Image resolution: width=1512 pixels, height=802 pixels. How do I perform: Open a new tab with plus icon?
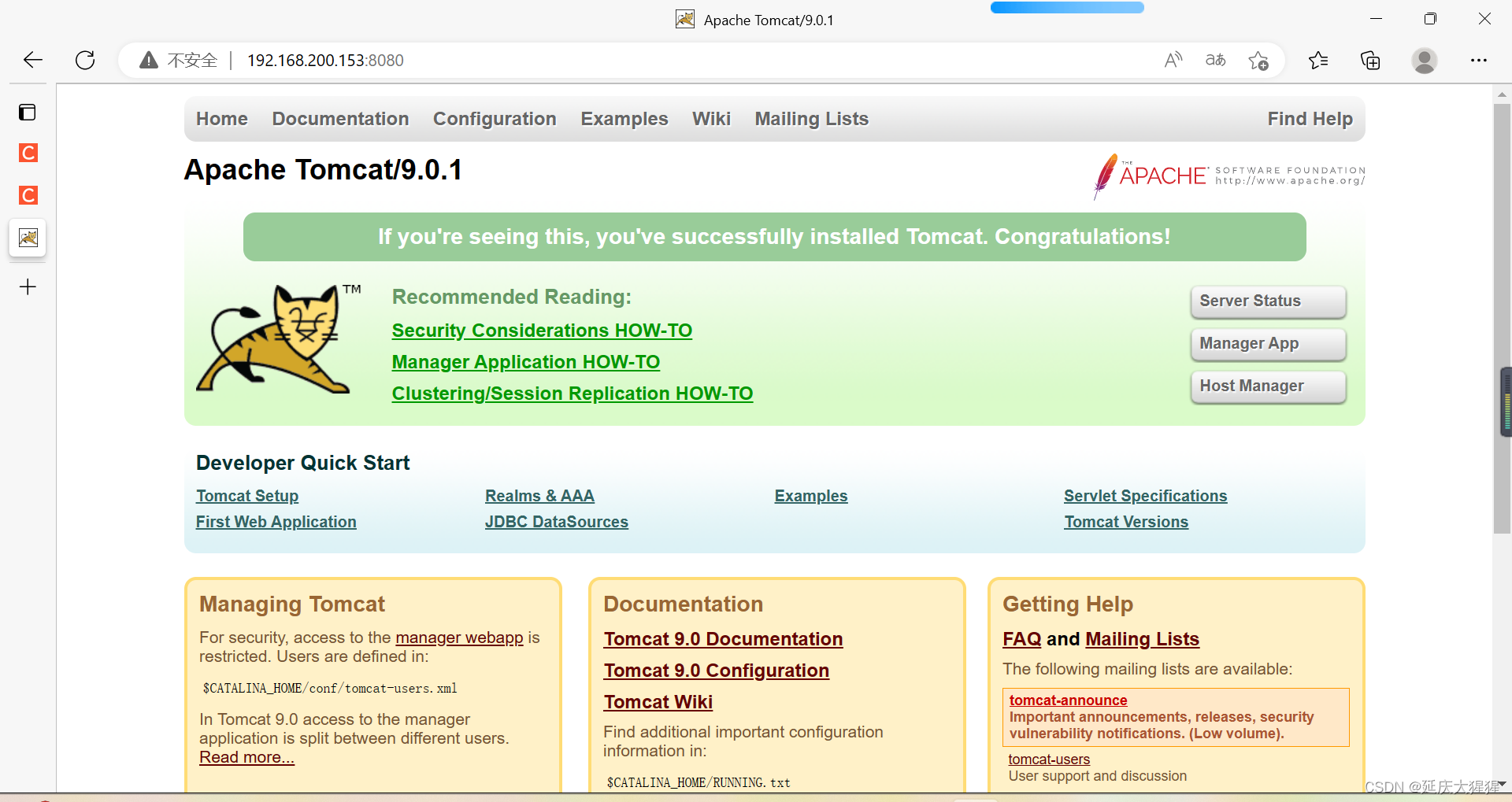28,286
